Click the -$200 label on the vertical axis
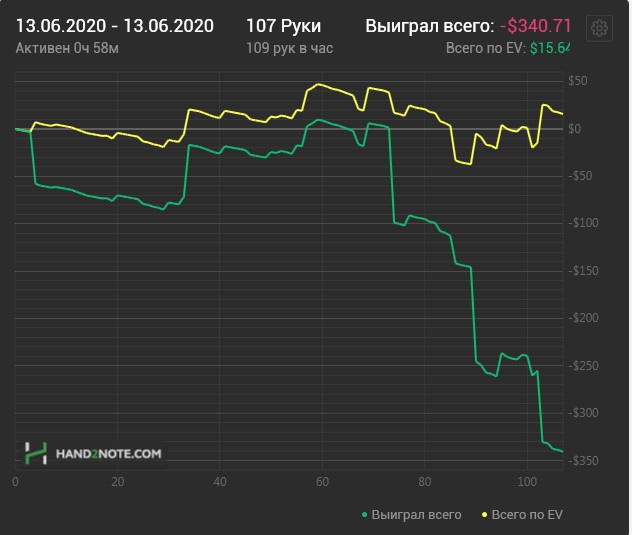Viewport: 632px width, 535px height. [582, 319]
